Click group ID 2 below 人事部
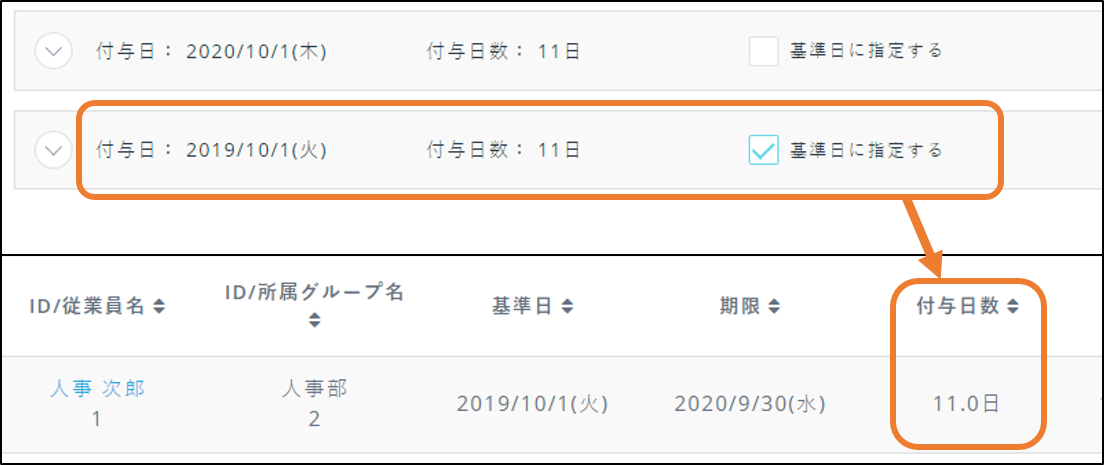The image size is (1104, 465). tap(314, 419)
